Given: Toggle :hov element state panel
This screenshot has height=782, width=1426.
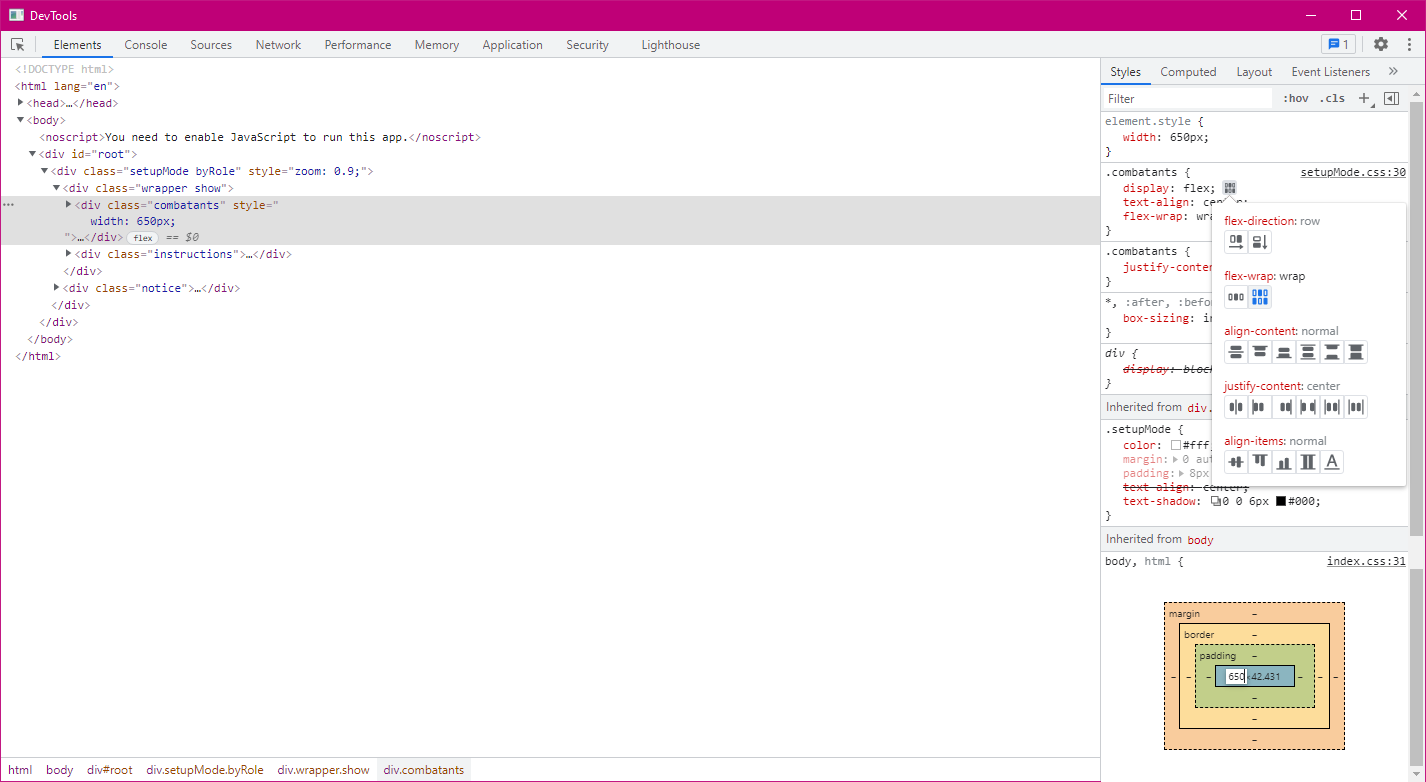Looking at the screenshot, I should 1296,98.
